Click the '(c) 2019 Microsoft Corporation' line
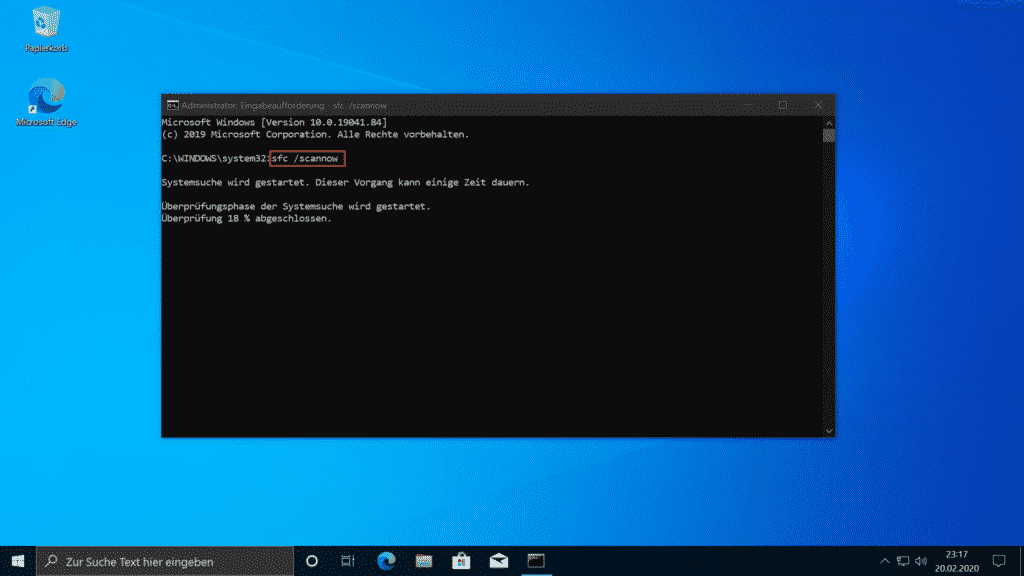The image size is (1024, 576). [x=315, y=135]
